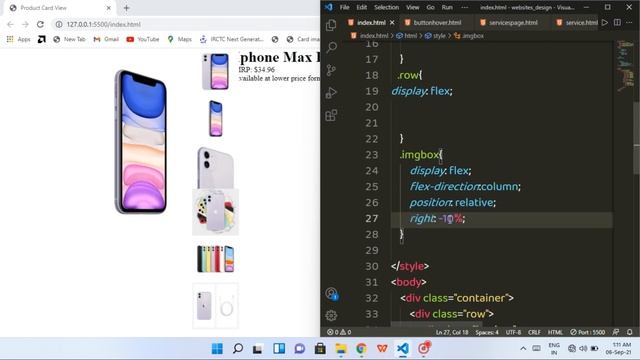Select single front-view phone thumbnail
640x360 pixels.
216,118
